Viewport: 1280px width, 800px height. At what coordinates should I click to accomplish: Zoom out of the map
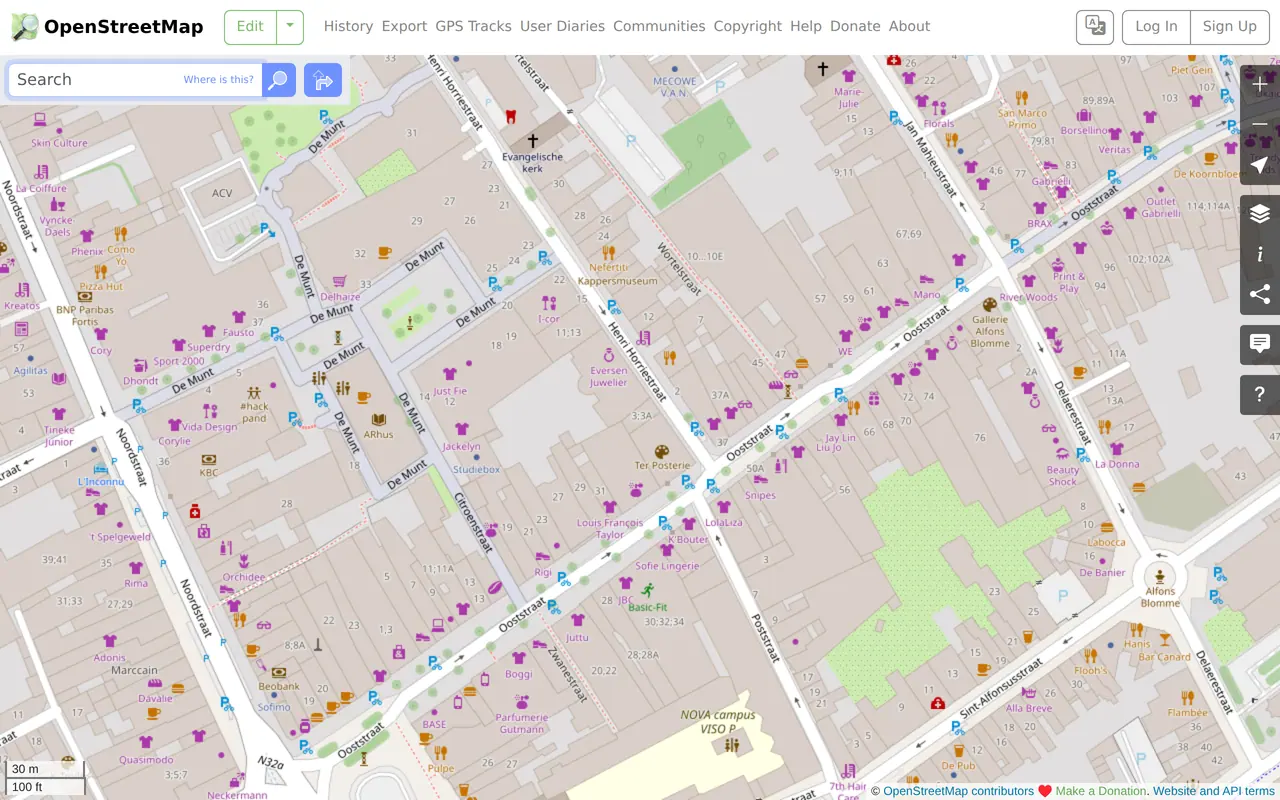[1259, 125]
